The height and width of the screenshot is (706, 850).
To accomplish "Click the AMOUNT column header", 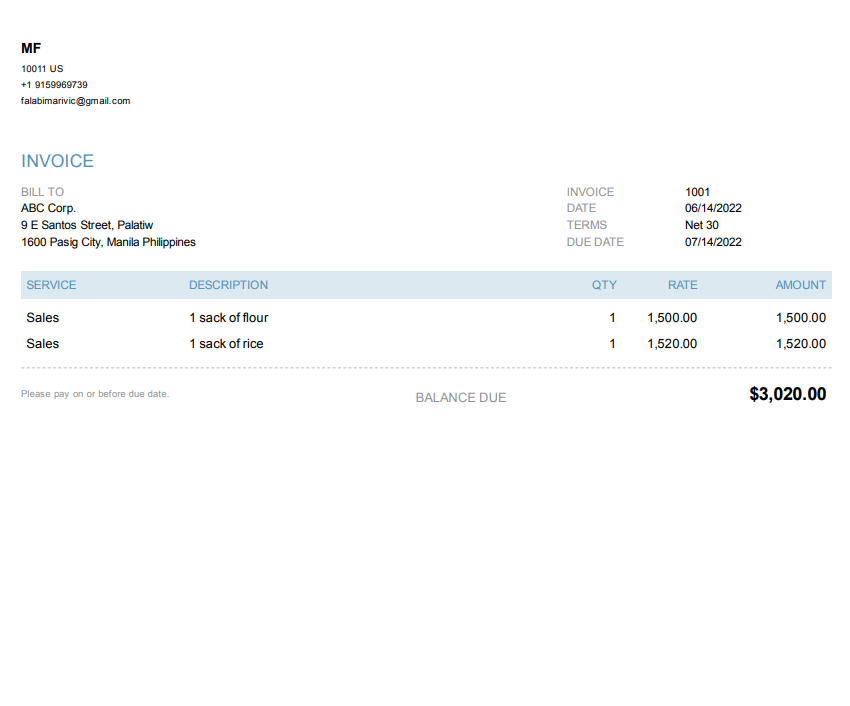I will coord(800,285).
